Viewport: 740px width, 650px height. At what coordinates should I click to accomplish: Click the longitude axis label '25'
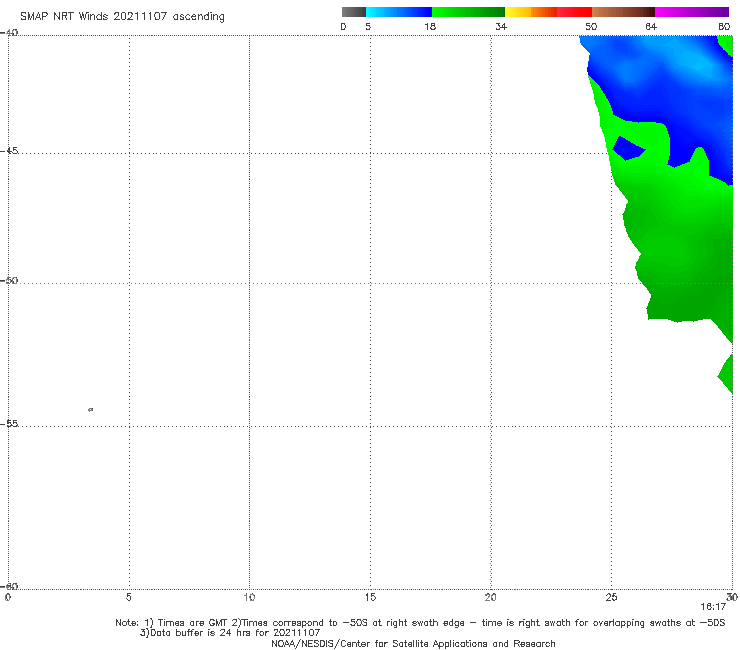click(x=611, y=597)
